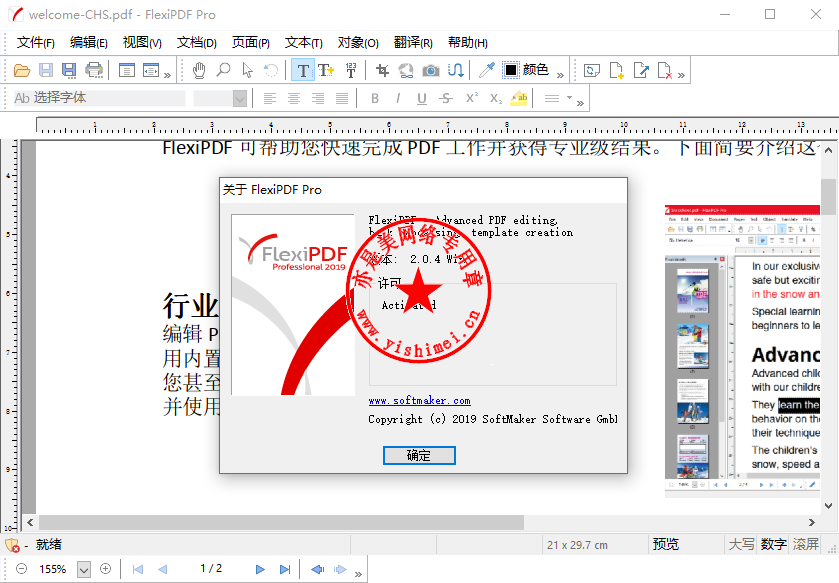Toggle left text alignment
839x583 pixels.
coord(270,98)
